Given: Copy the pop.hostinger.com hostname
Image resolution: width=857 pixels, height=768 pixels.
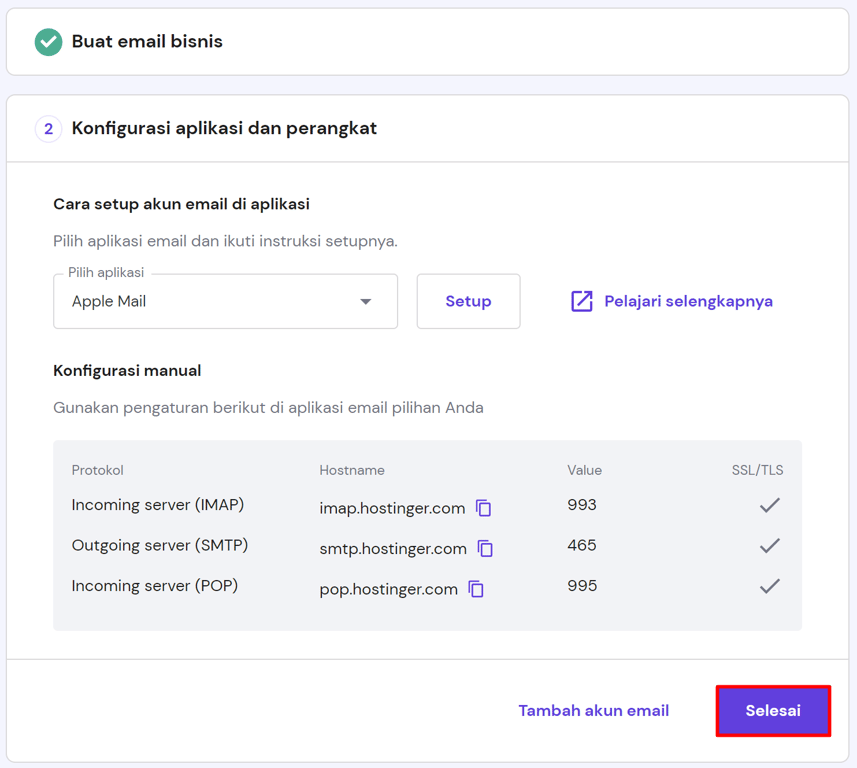Looking at the screenshot, I should [477, 589].
